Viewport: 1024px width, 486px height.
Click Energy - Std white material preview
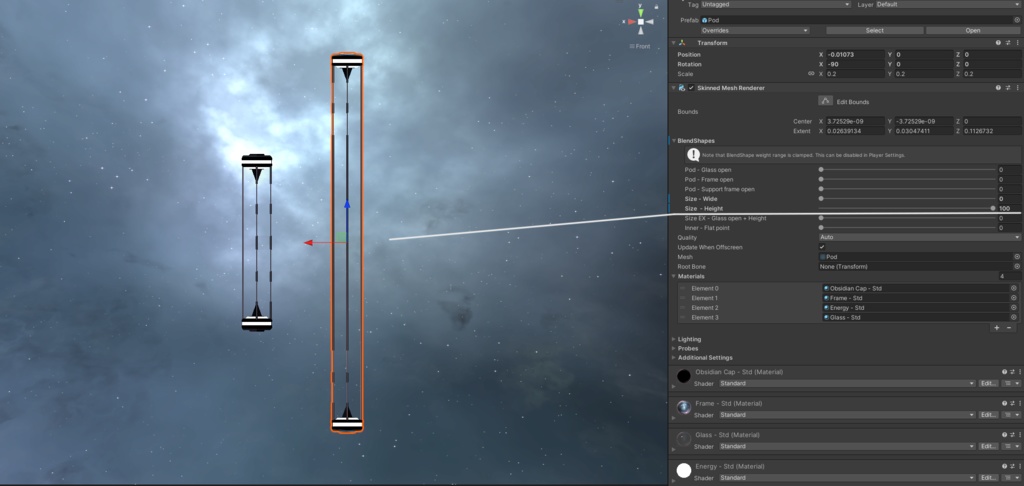coord(684,470)
